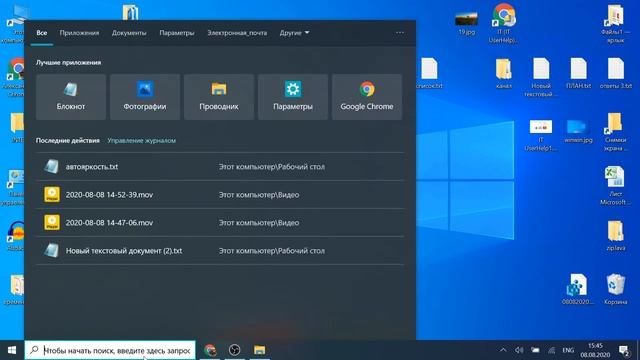Screen dimensions: 640x360
Task: Open the Фотографии app tile
Action: tap(145, 97)
